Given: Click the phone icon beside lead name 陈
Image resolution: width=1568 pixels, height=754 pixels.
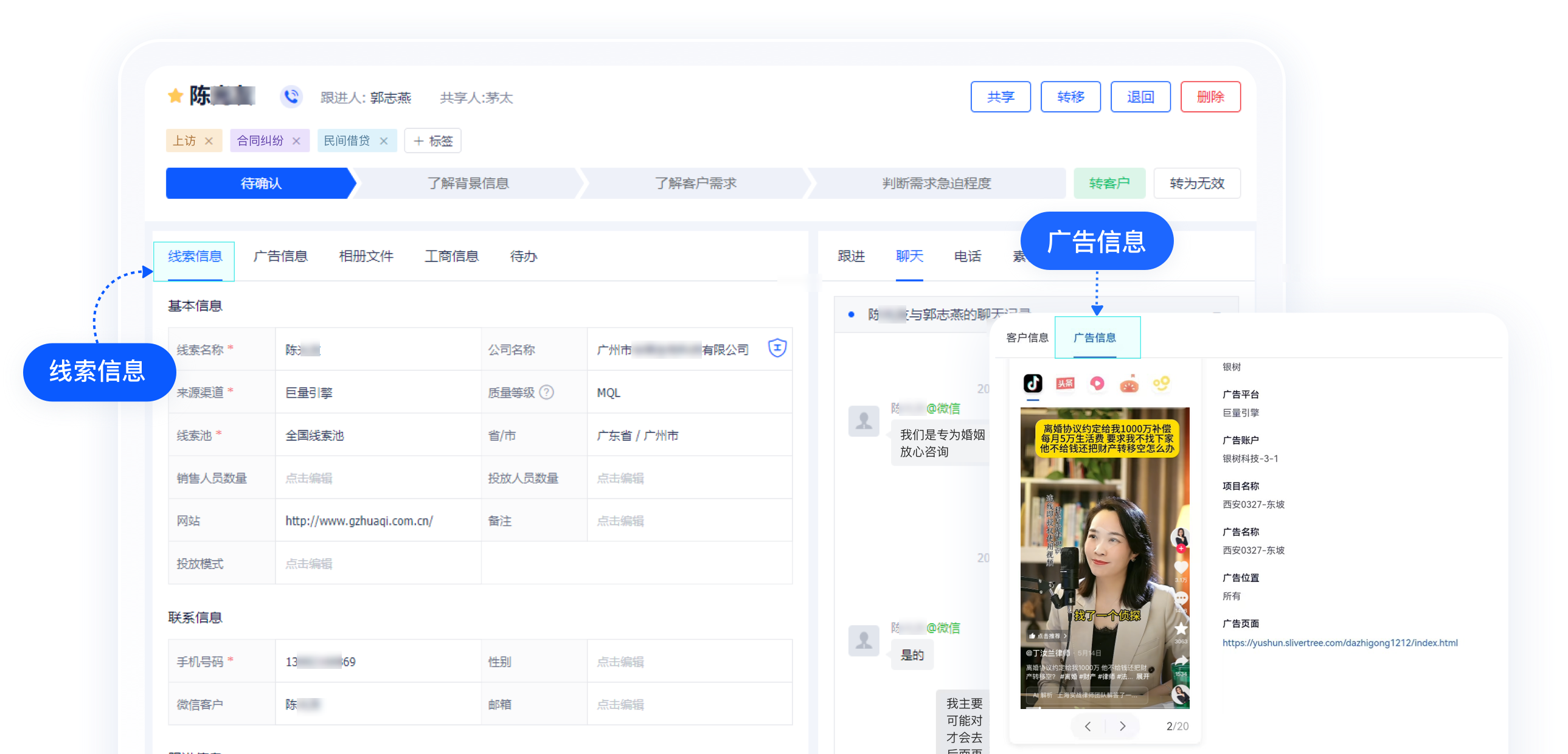Looking at the screenshot, I should point(291,96).
